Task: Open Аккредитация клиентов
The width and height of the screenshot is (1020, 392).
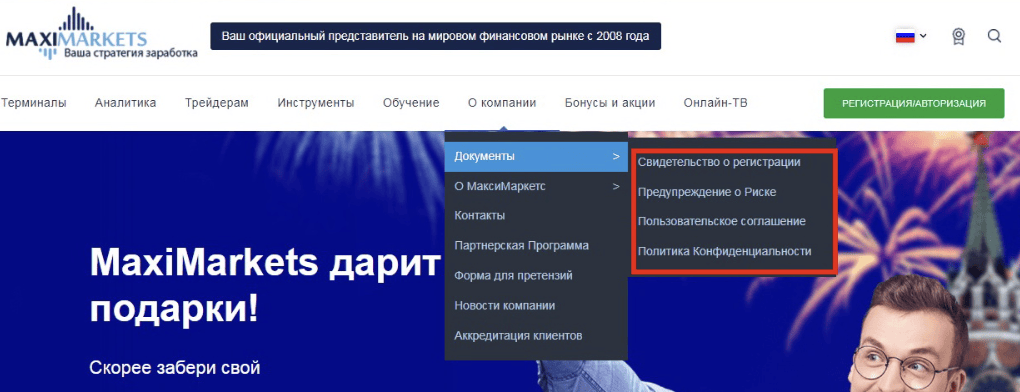Action: click(x=518, y=336)
